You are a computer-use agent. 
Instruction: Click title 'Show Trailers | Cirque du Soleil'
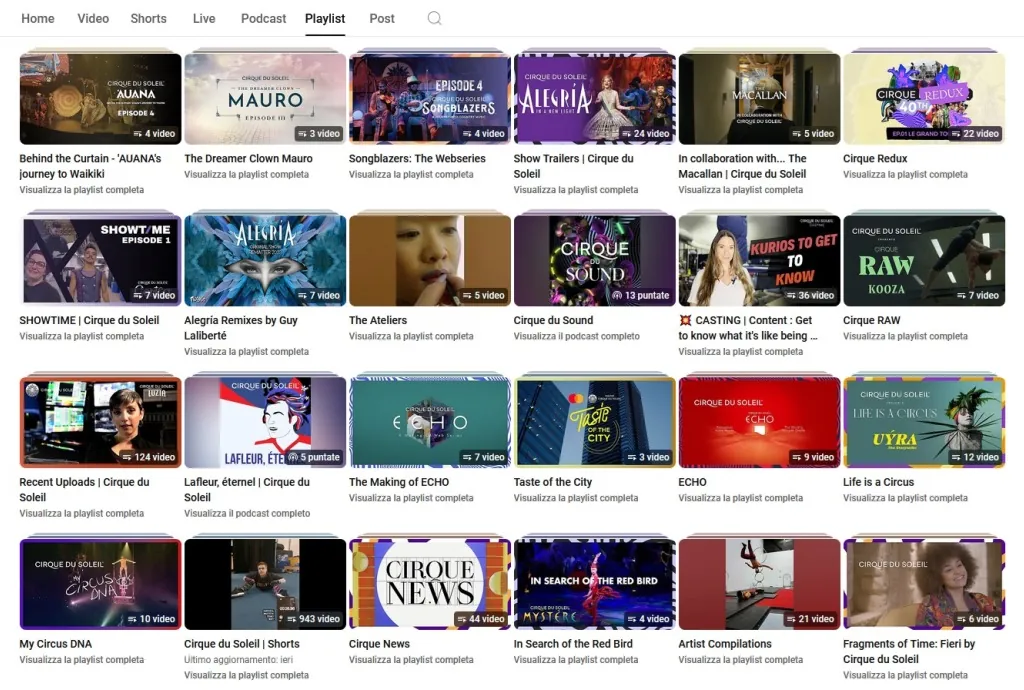click(573, 166)
